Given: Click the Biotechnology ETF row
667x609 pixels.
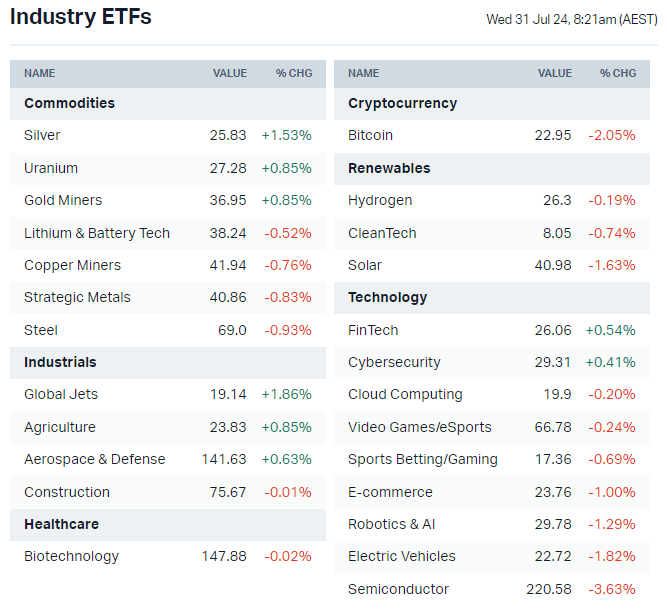Looking at the screenshot, I should tap(71, 556).
